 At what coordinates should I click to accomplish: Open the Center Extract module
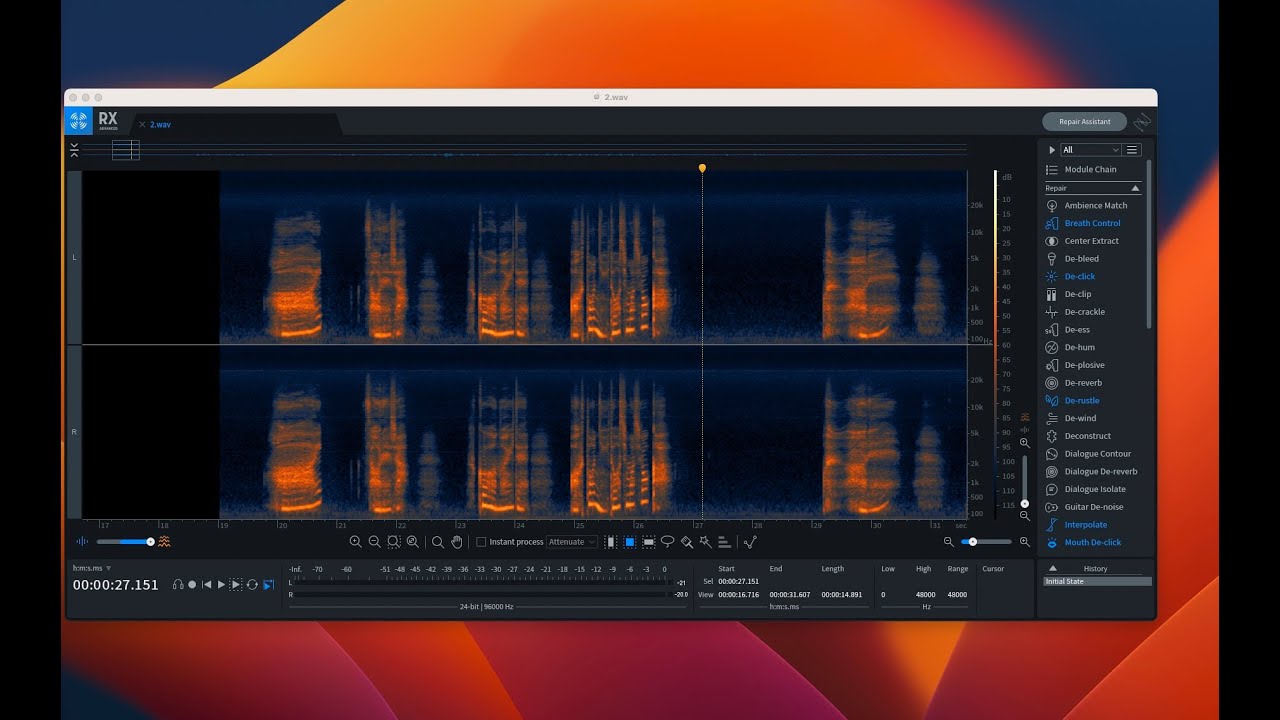click(1091, 241)
